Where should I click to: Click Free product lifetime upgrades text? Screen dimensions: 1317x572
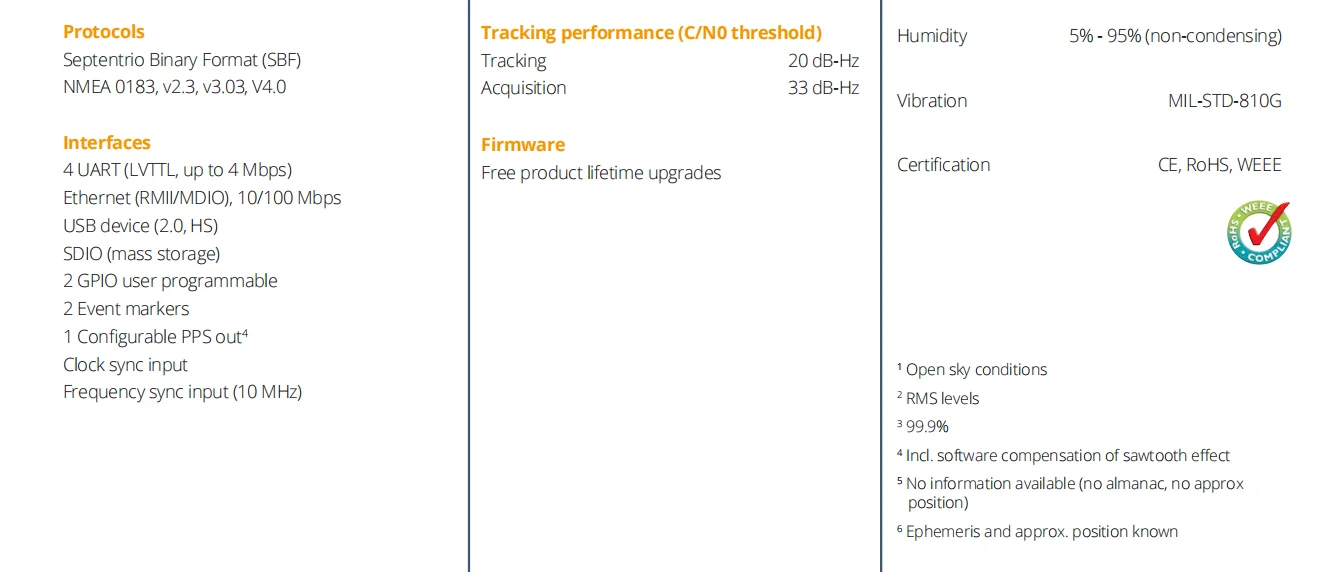coord(601,173)
